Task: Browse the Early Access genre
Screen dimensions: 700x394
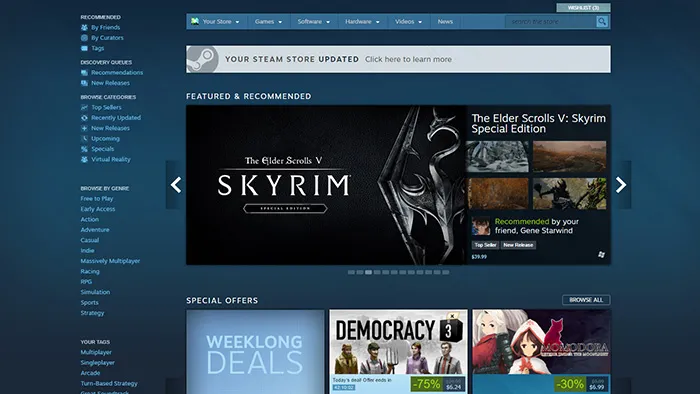Action: click(98, 209)
